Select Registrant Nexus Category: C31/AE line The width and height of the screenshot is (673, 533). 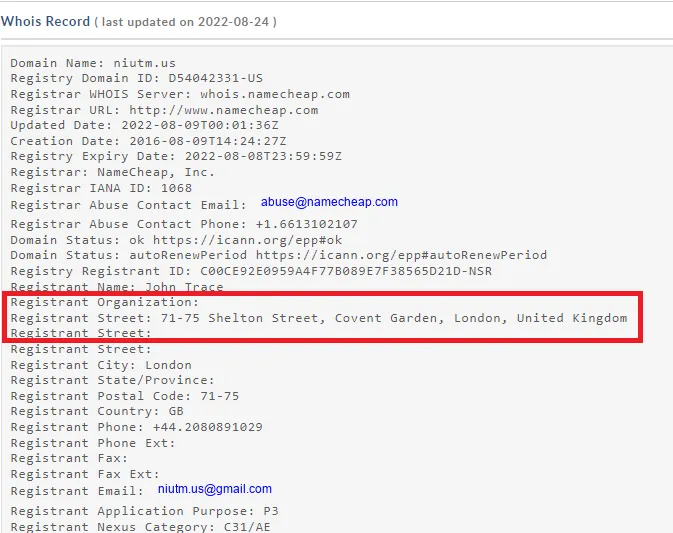pyautogui.click(x=141, y=527)
